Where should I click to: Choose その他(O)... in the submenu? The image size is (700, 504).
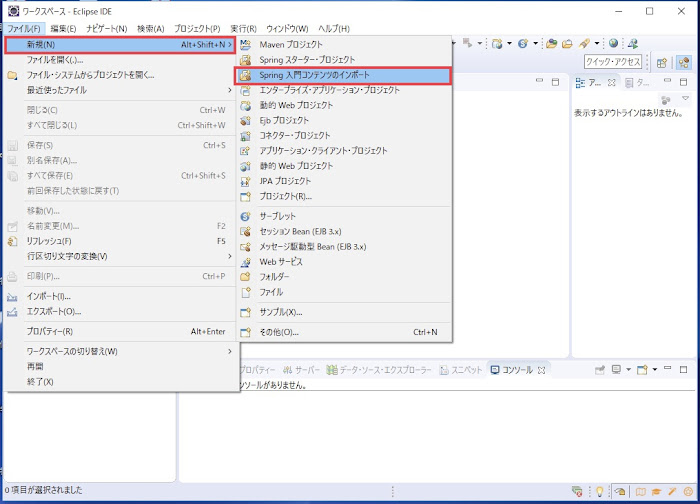coord(344,332)
